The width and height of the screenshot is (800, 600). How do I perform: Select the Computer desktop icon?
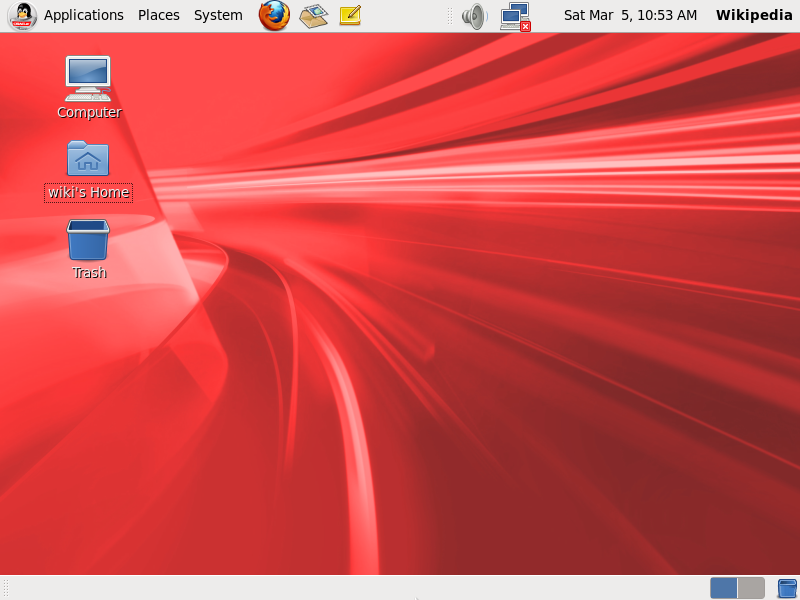coord(88,87)
